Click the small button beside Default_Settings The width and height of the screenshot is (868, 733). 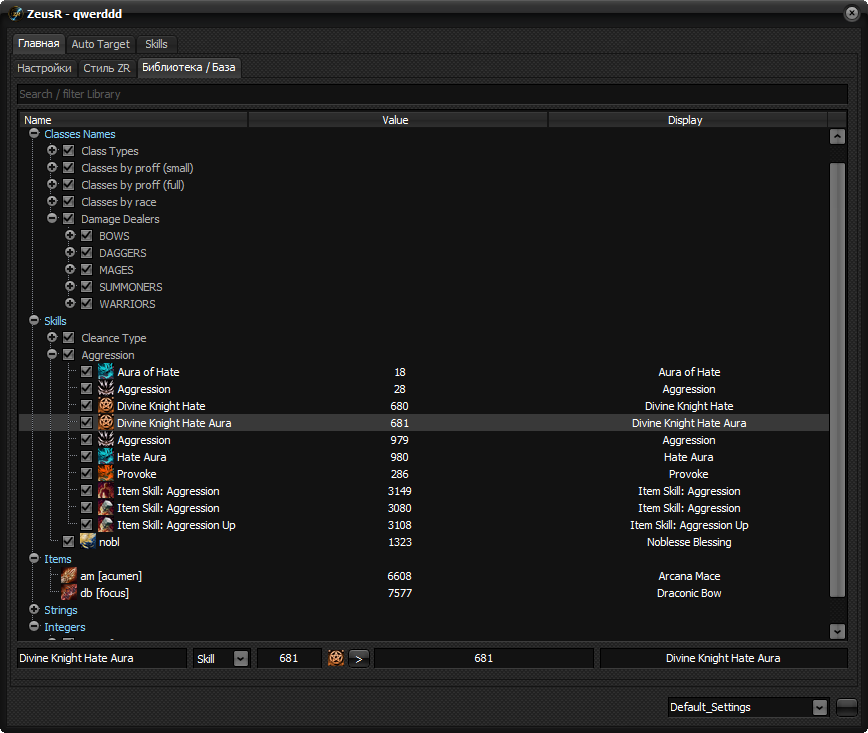click(x=846, y=707)
